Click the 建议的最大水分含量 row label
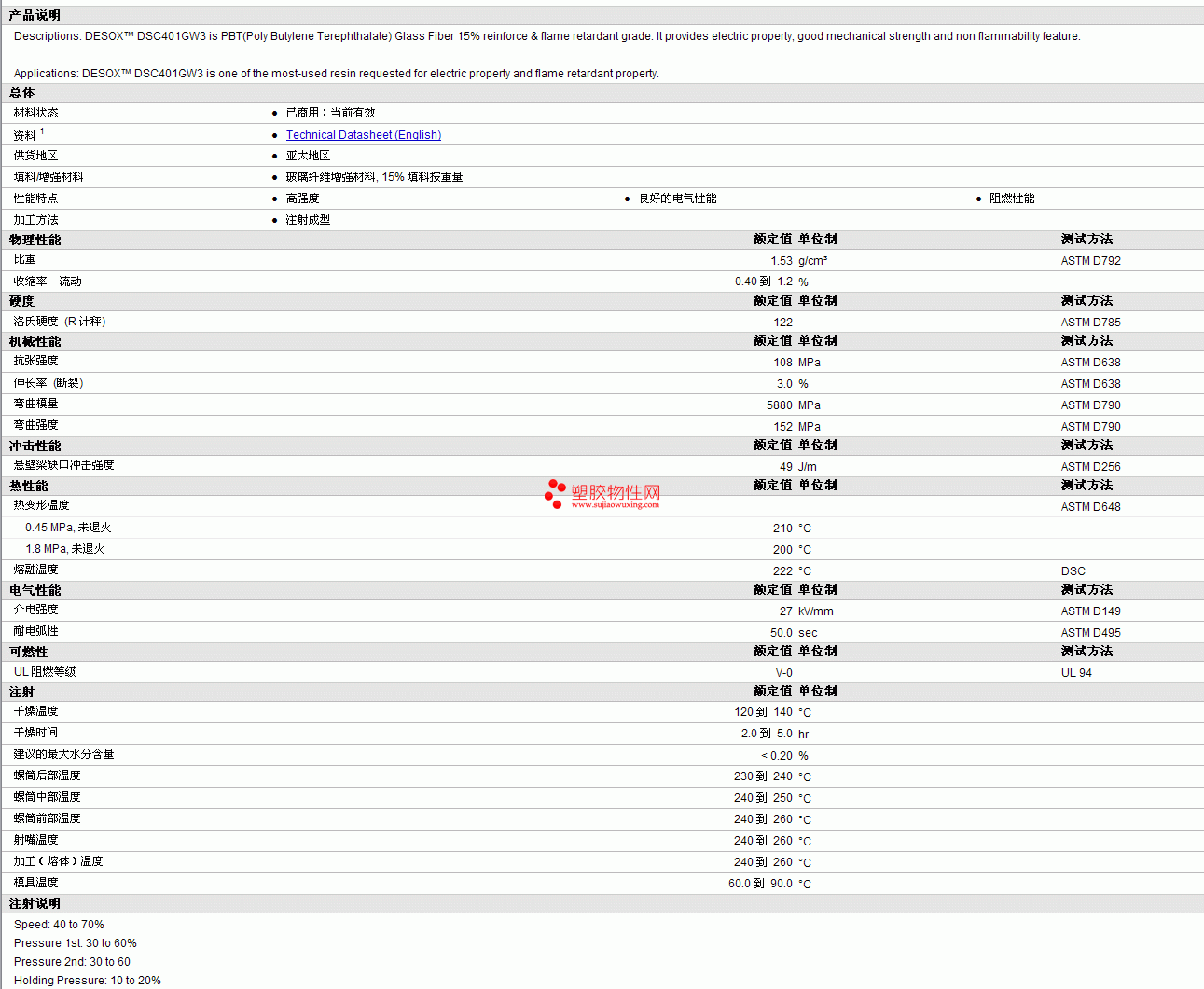The width and height of the screenshot is (1204, 989). point(63,754)
